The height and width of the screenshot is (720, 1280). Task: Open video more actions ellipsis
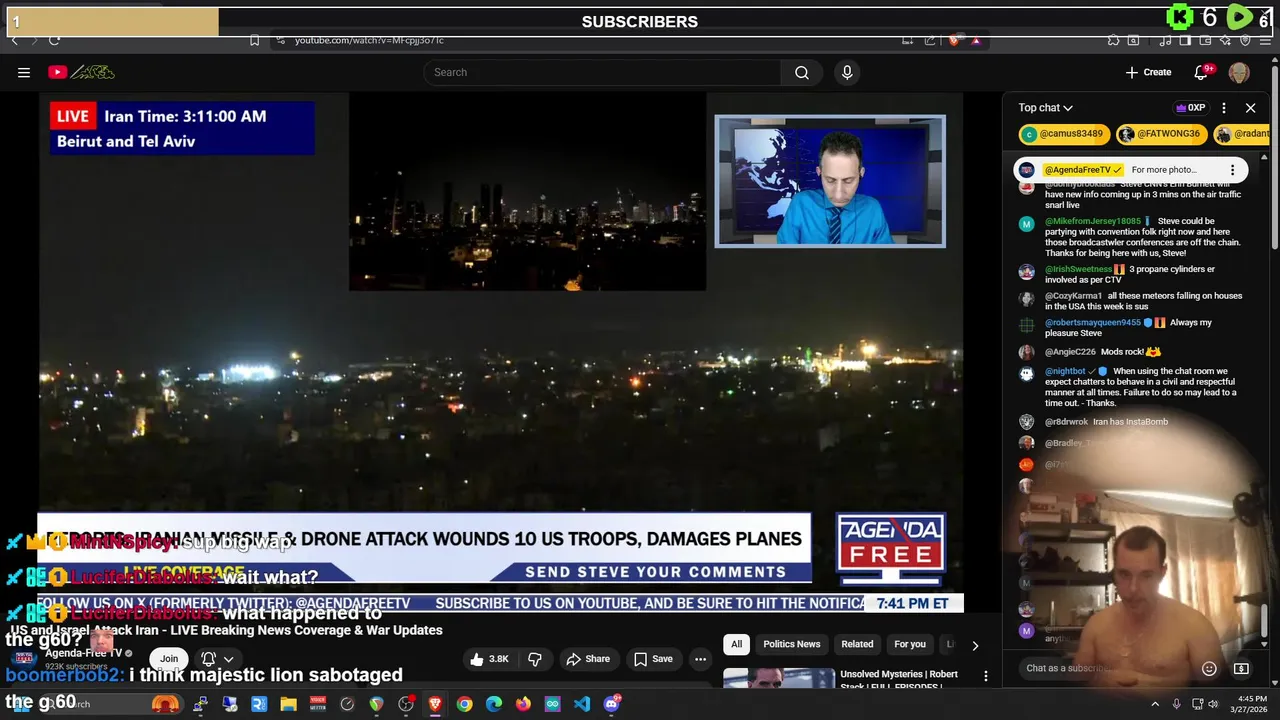(x=700, y=659)
